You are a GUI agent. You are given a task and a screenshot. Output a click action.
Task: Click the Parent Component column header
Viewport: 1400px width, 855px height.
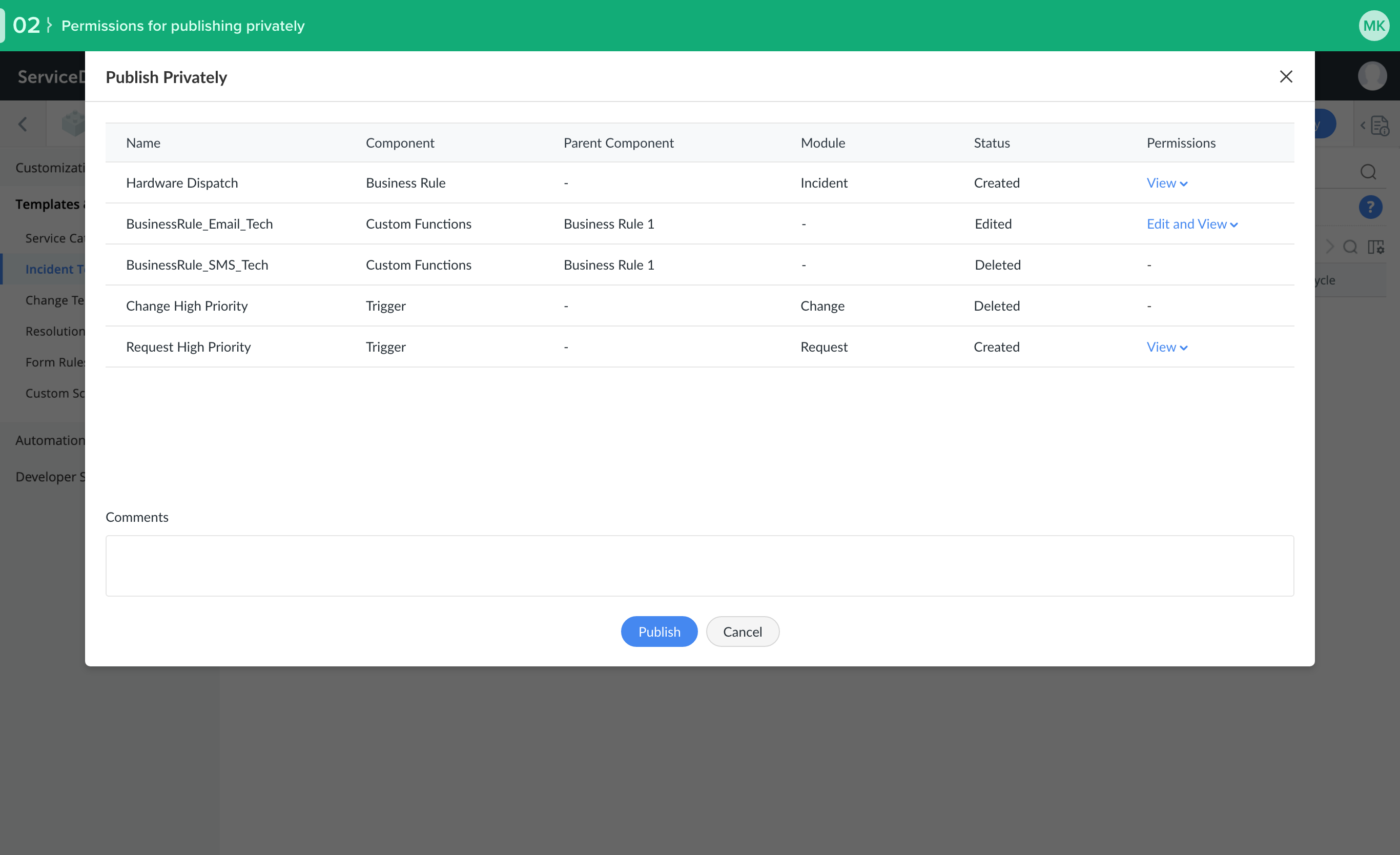coord(618,142)
